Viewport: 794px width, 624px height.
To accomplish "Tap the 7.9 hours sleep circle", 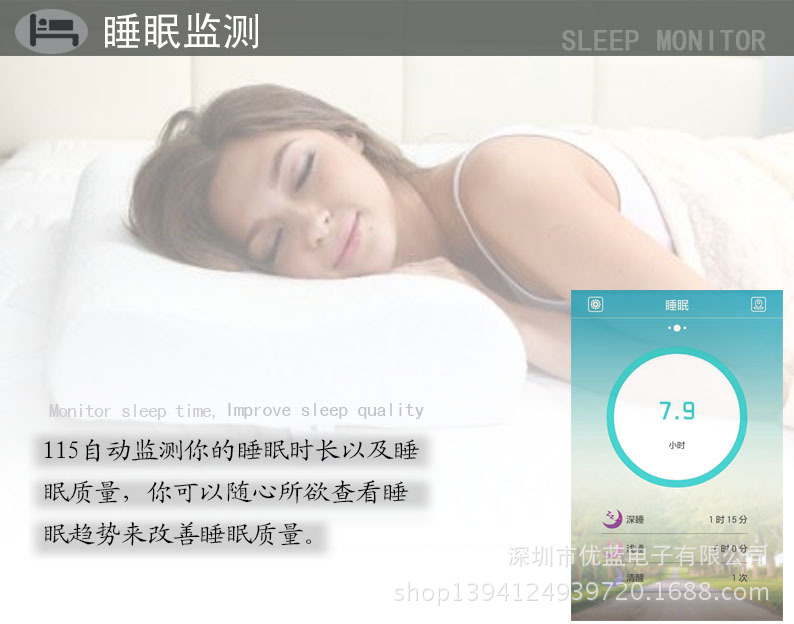I will click(x=677, y=417).
